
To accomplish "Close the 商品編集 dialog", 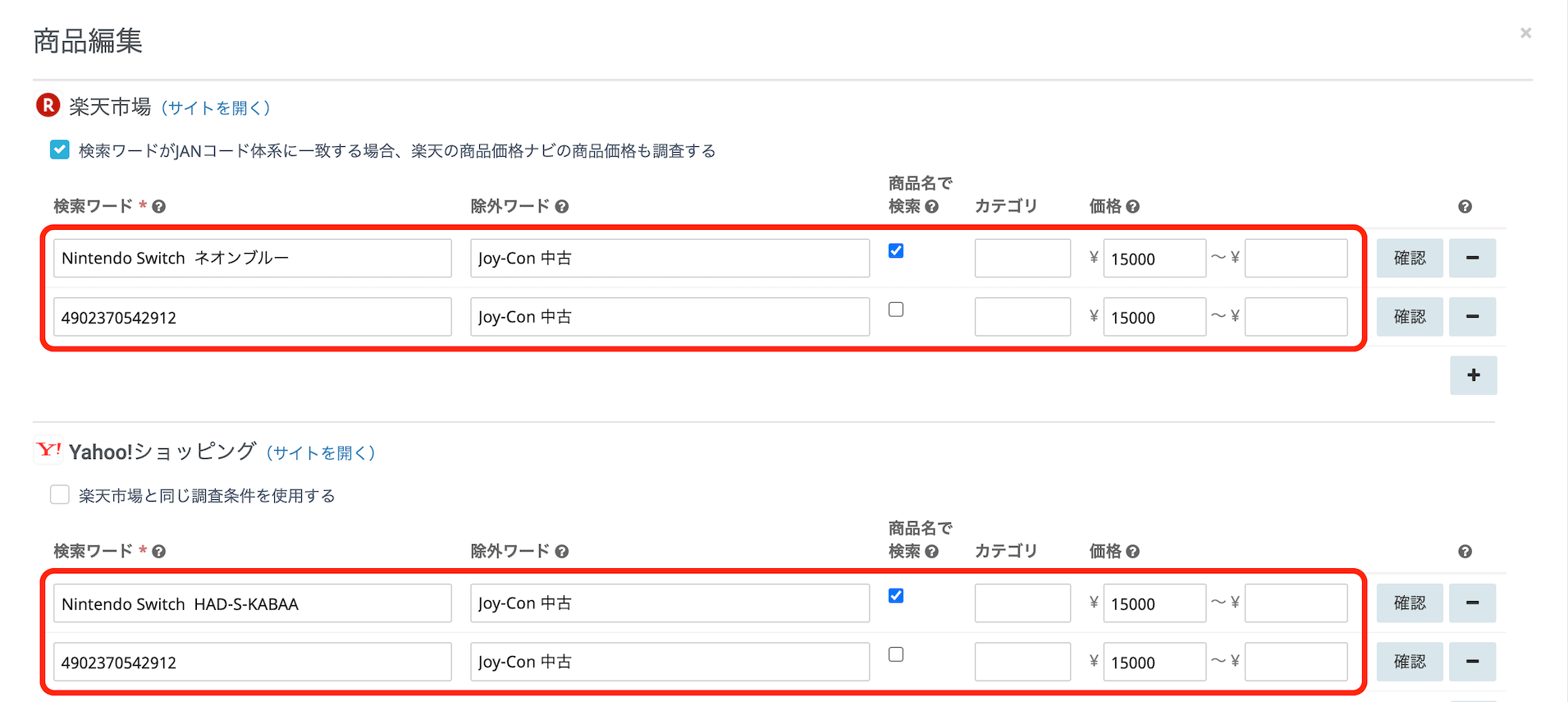I will click(x=1525, y=33).
